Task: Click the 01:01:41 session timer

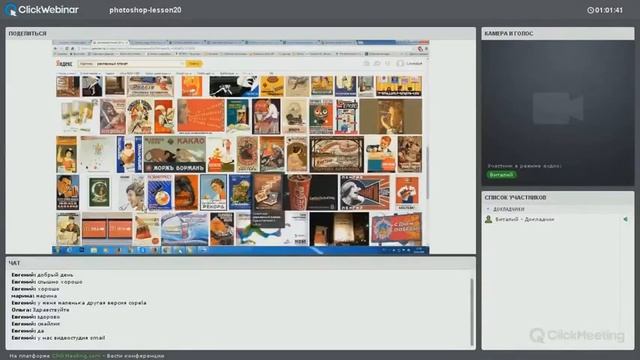Action: pyautogui.click(x=609, y=10)
